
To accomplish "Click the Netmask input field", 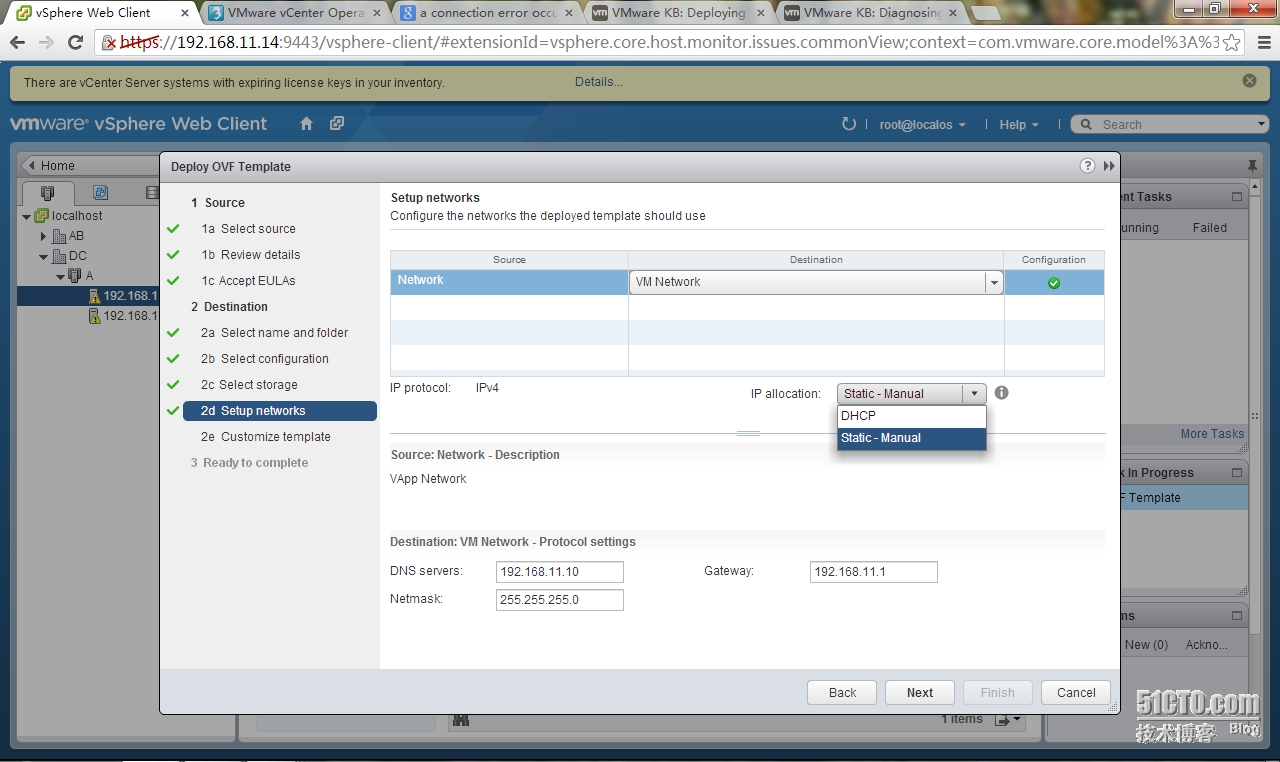I will pos(560,600).
